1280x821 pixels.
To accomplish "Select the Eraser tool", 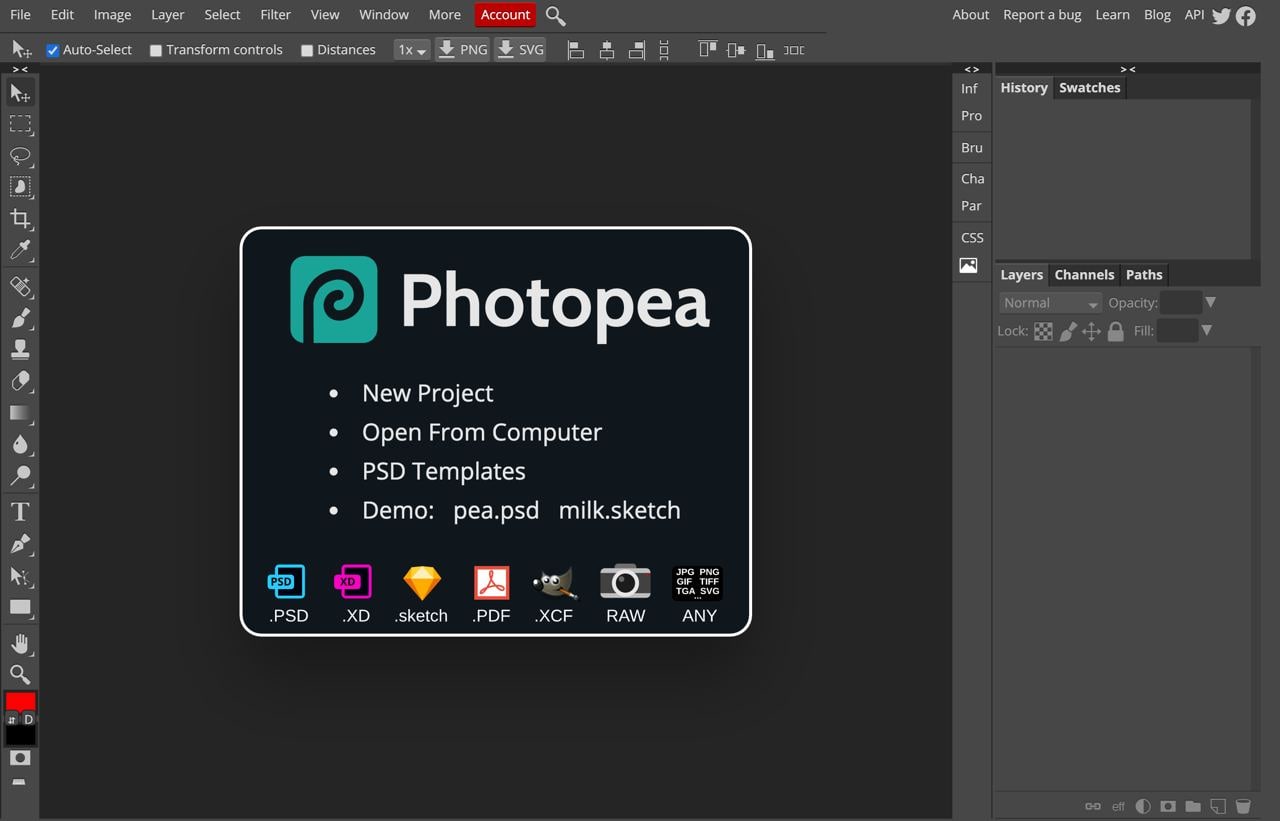I will click(20, 381).
